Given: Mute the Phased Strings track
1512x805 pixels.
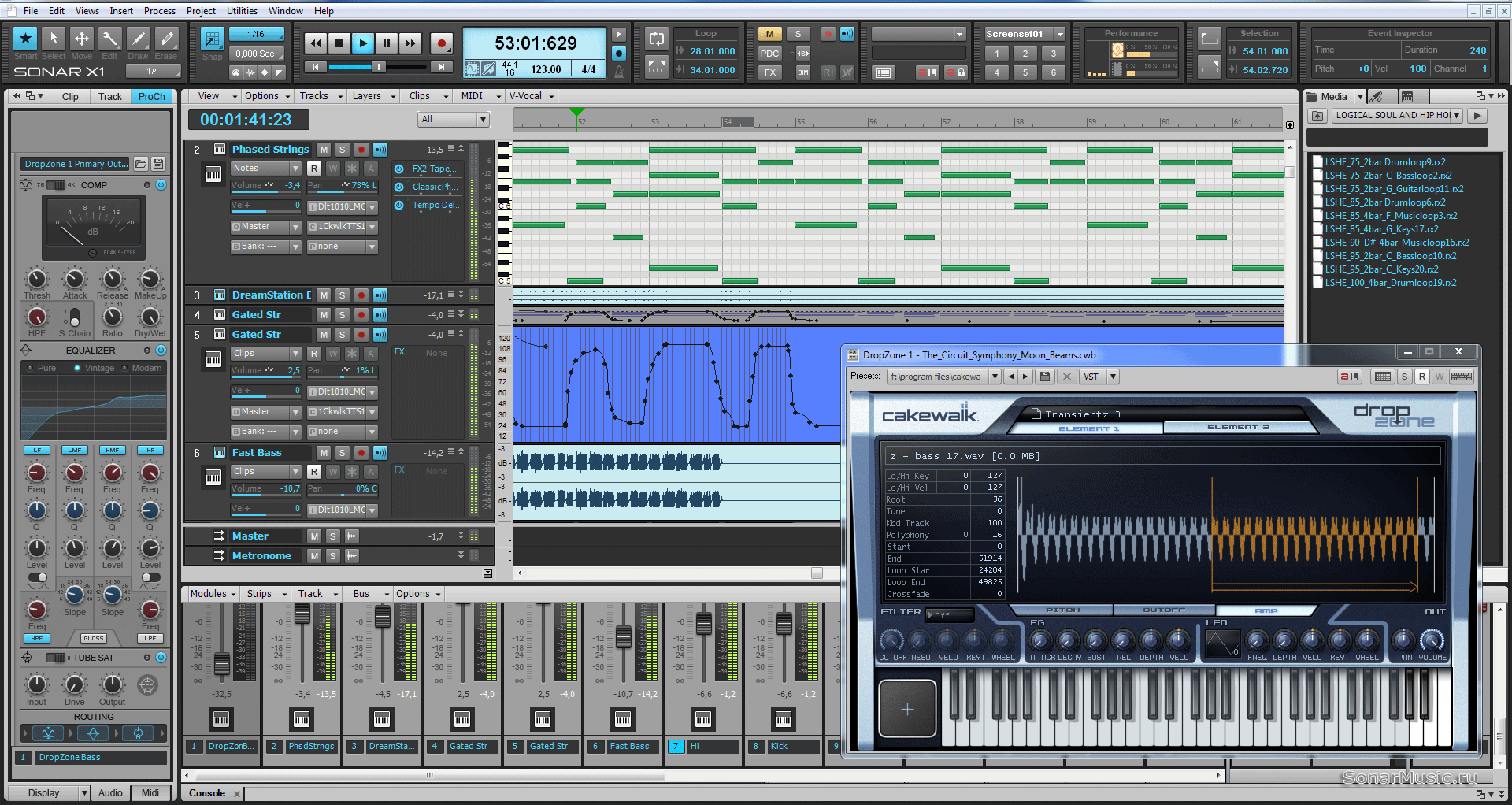Looking at the screenshot, I should 324,150.
